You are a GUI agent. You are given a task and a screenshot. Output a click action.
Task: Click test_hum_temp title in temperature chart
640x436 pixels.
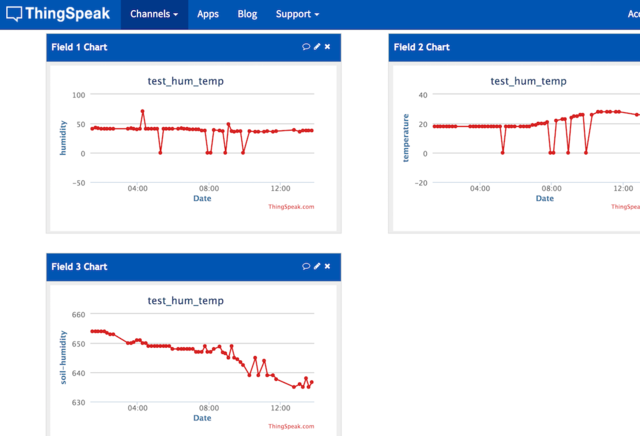[529, 81]
